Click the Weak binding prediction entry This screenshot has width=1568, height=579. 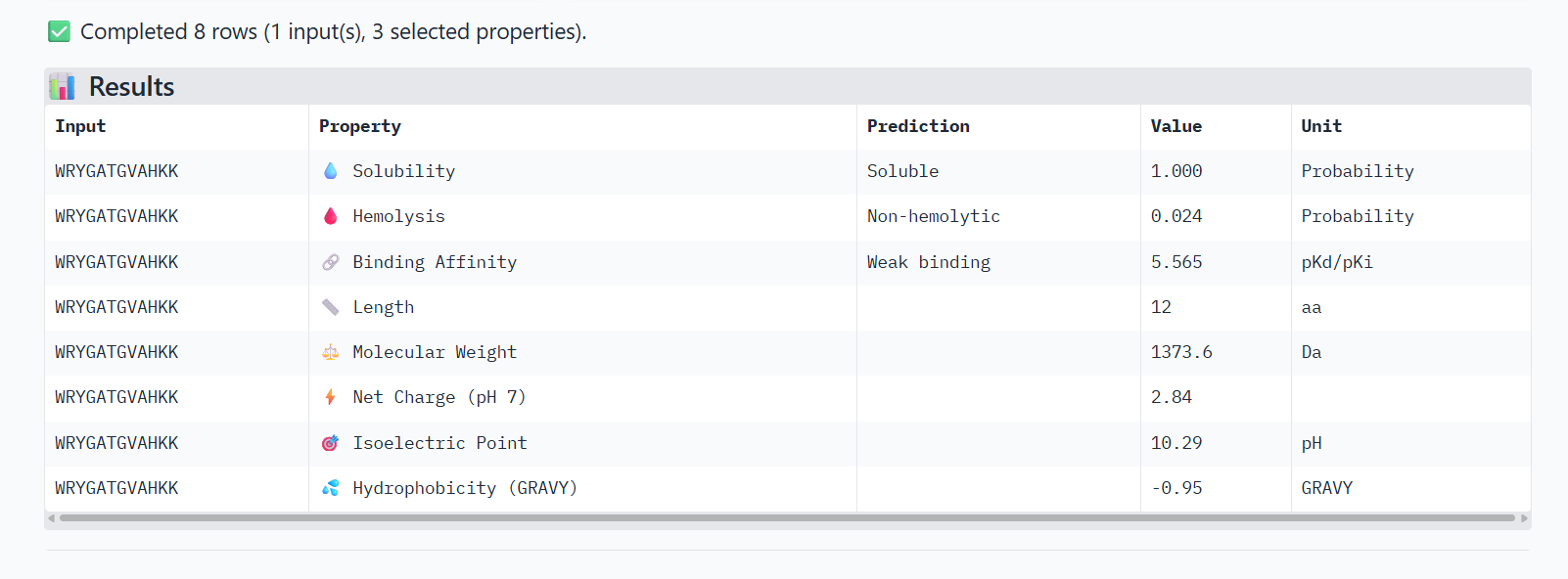click(x=928, y=262)
